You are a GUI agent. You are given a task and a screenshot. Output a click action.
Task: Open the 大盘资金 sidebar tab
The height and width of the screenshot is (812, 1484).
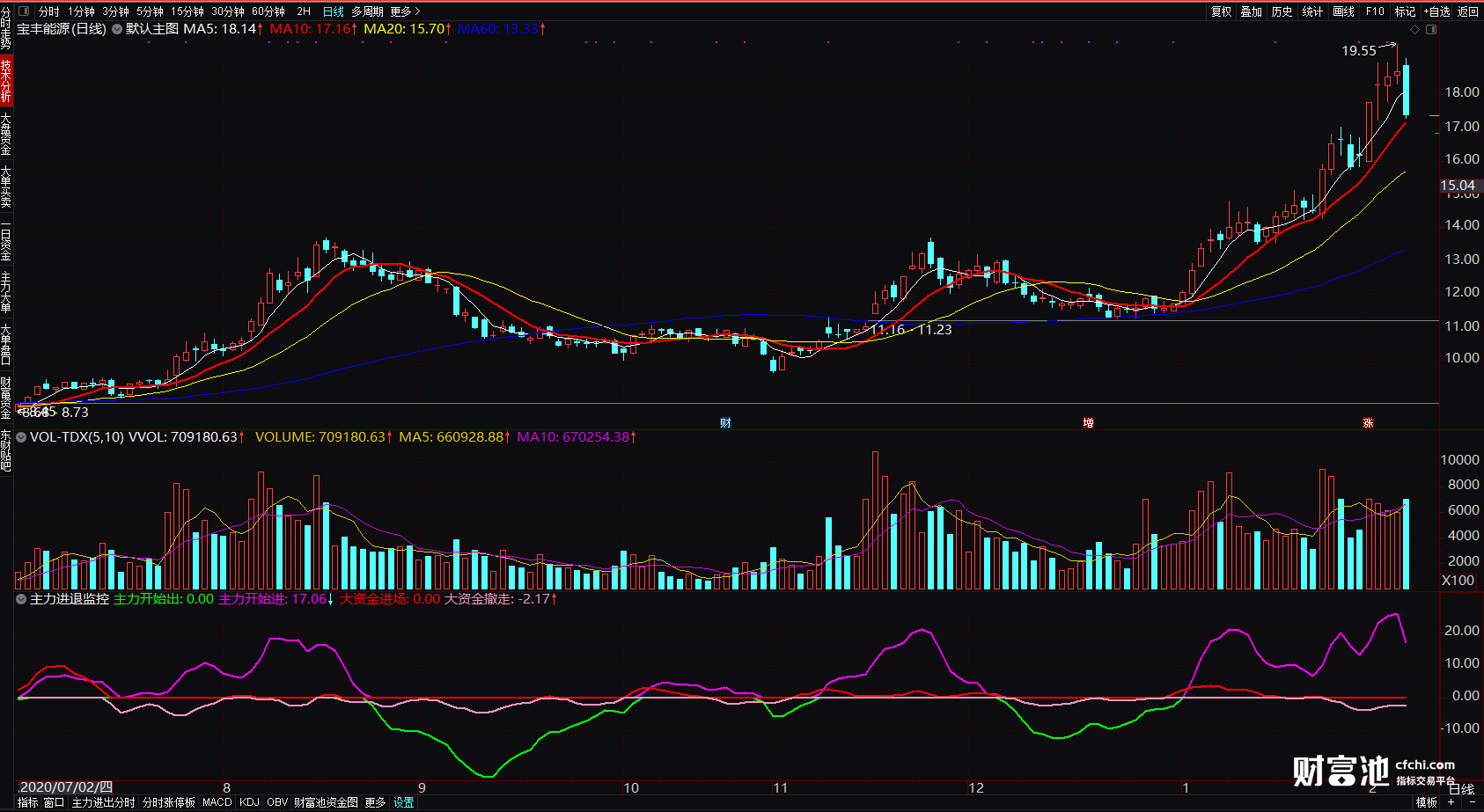tap(6, 134)
